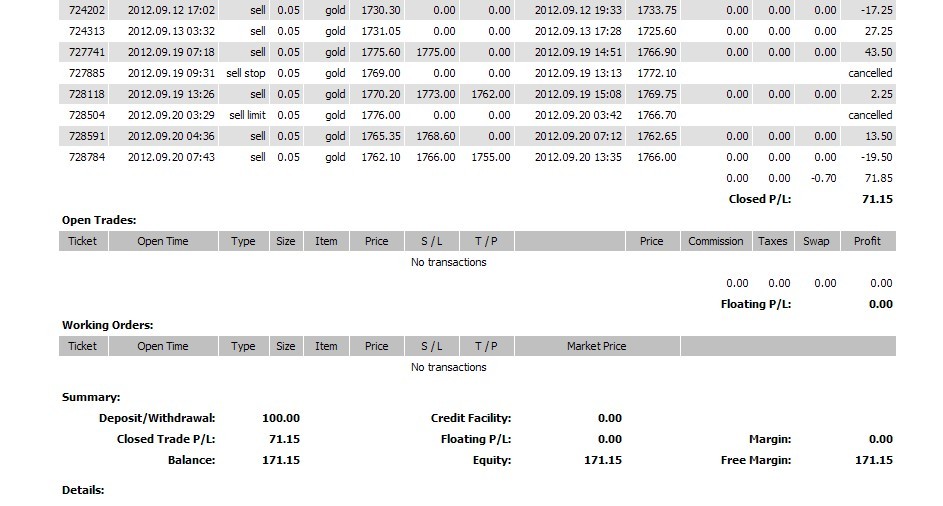This screenshot has height=506, width=943.
Task: Click the Balance value 171.15
Action: click(281, 460)
